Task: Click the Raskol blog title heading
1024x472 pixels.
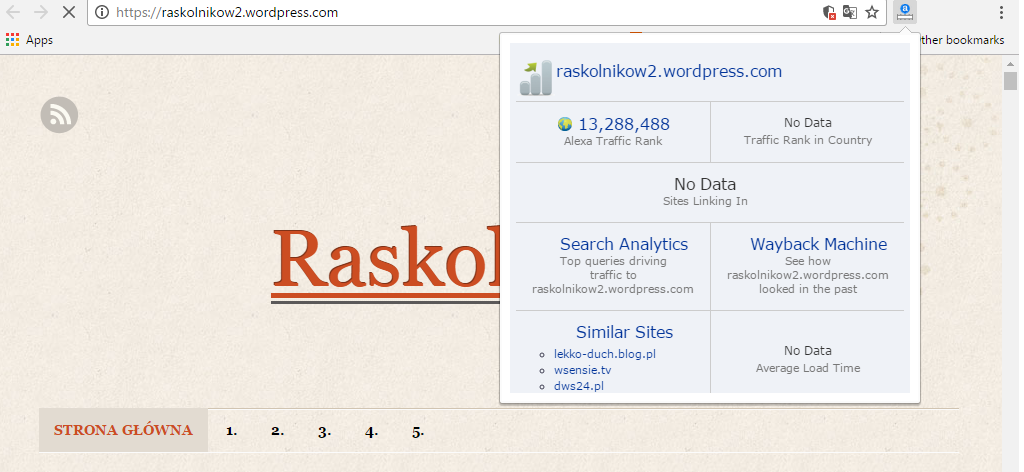Action: 385,263
